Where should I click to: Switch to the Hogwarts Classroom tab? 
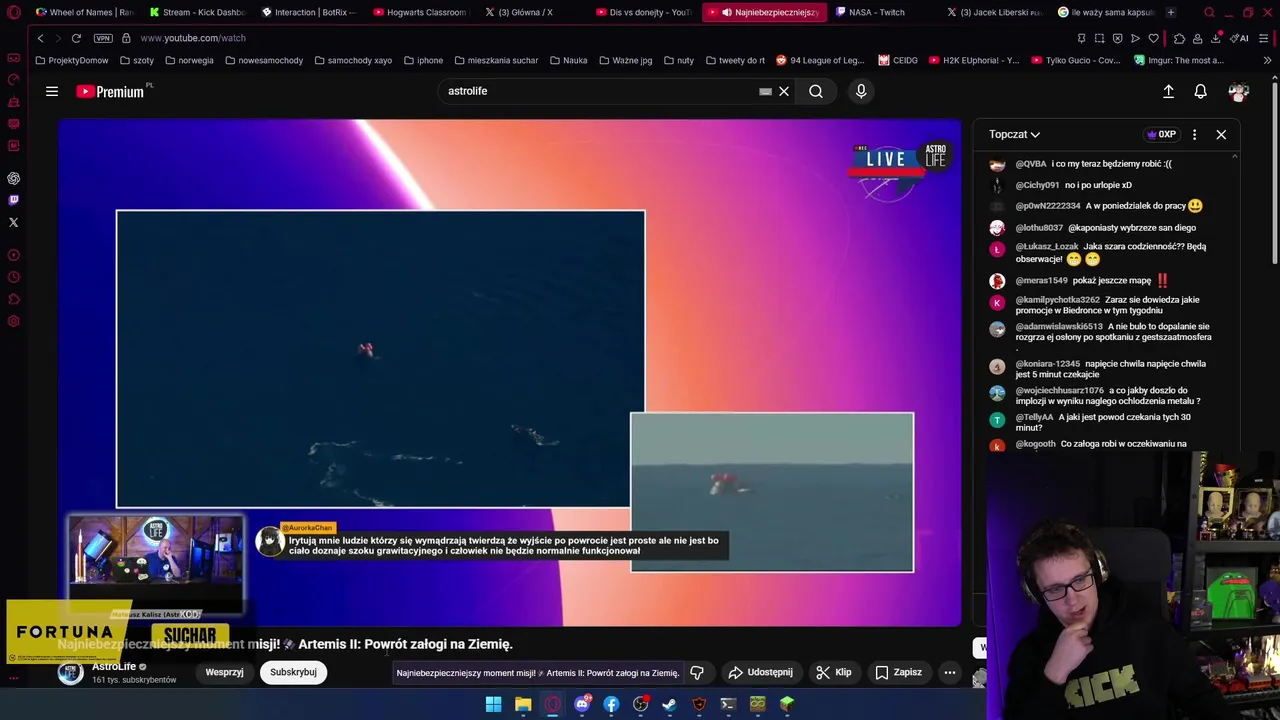tap(422, 12)
